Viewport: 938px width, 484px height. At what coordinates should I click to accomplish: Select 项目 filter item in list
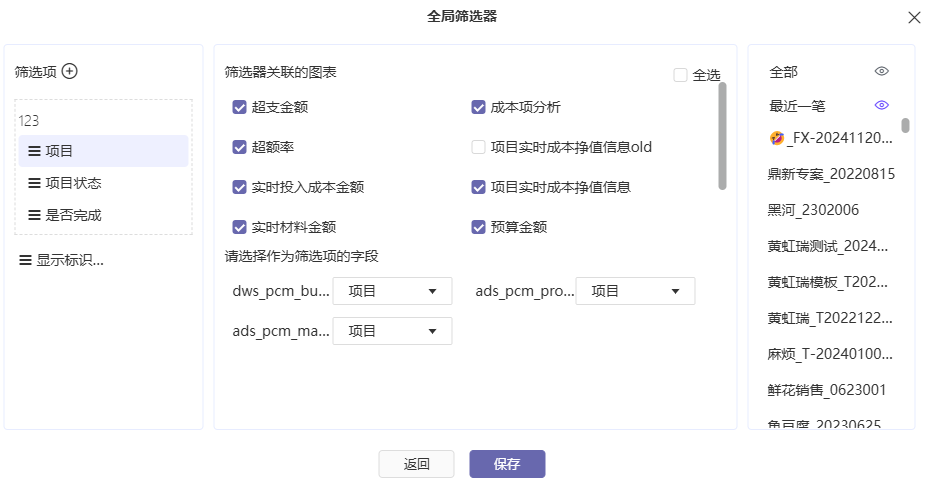pyautogui.click(x=103, y=151)
